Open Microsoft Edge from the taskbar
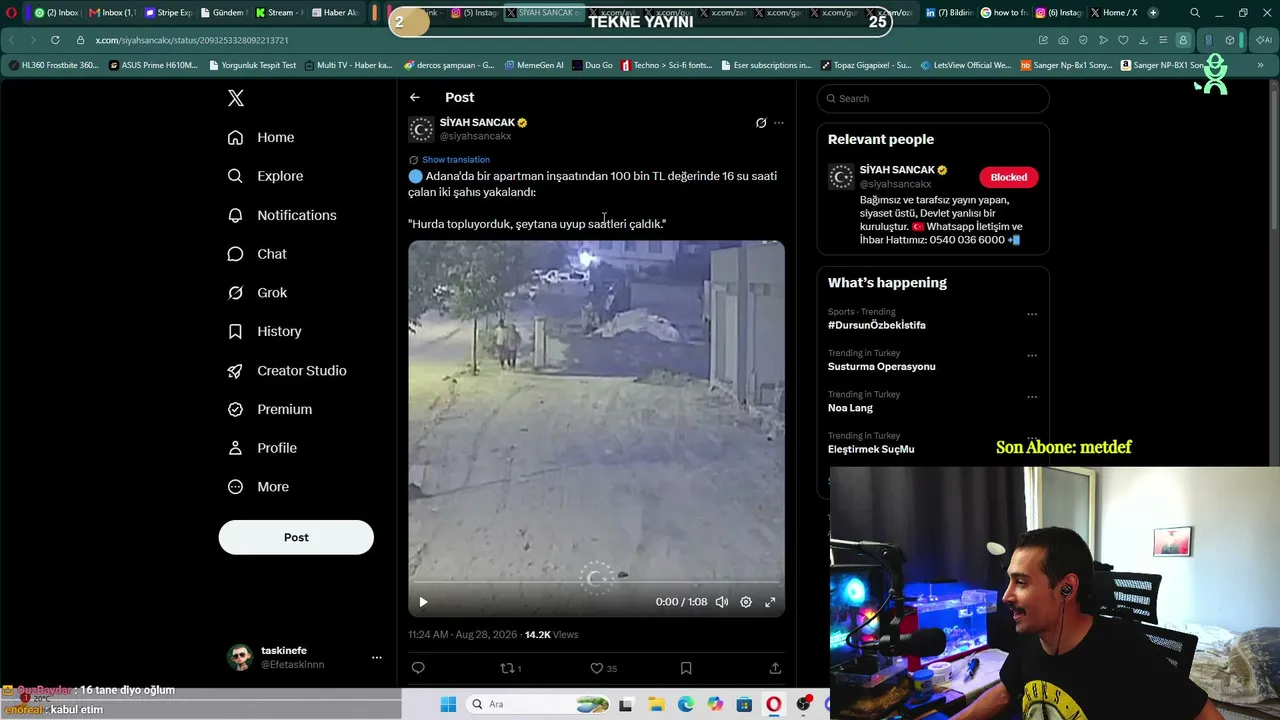This screenshot has width=1280, height=720. 686,704
